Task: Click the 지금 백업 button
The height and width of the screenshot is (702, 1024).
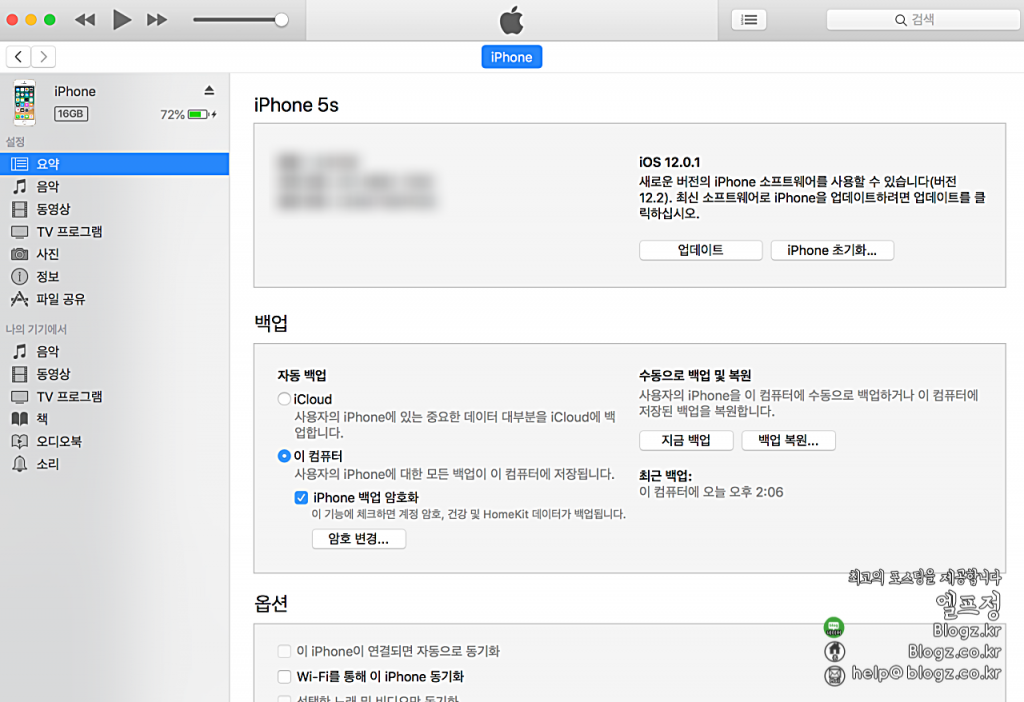Action: (686, 440)
